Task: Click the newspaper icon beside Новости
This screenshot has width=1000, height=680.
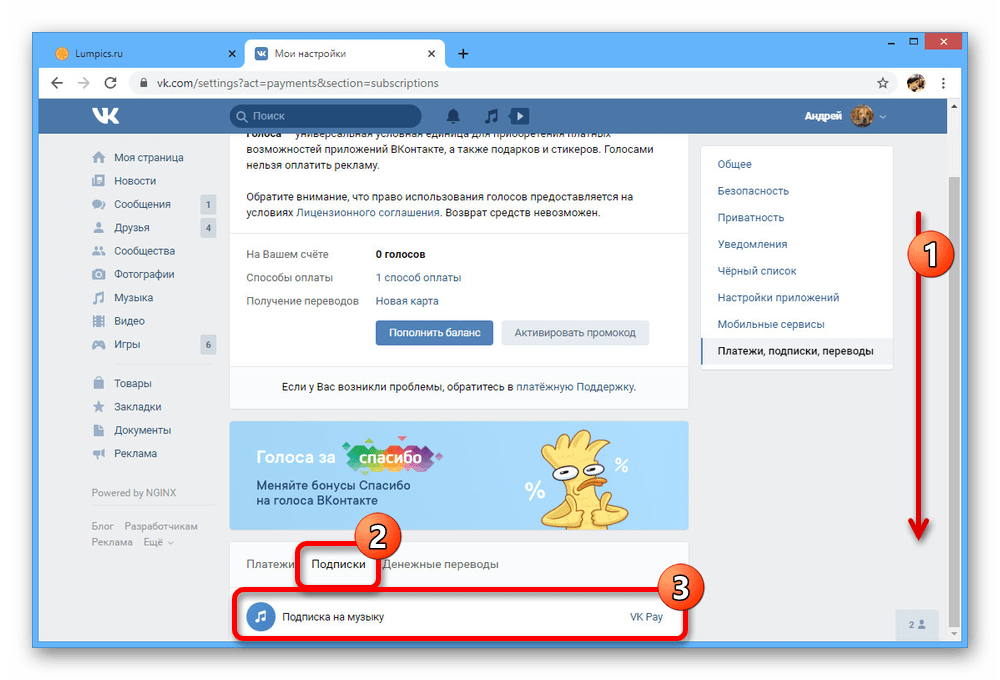Action: (98, 181)
